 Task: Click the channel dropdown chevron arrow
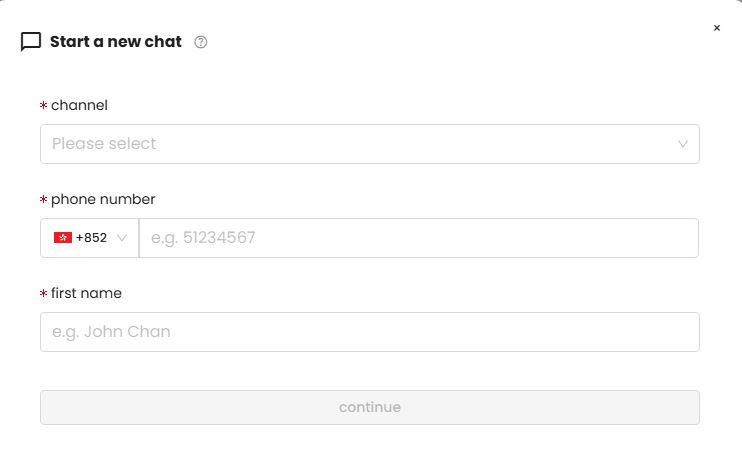(683, 144)
